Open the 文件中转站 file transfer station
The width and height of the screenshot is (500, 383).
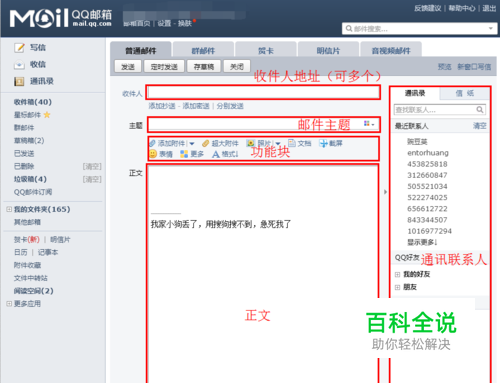coord(30,278)
